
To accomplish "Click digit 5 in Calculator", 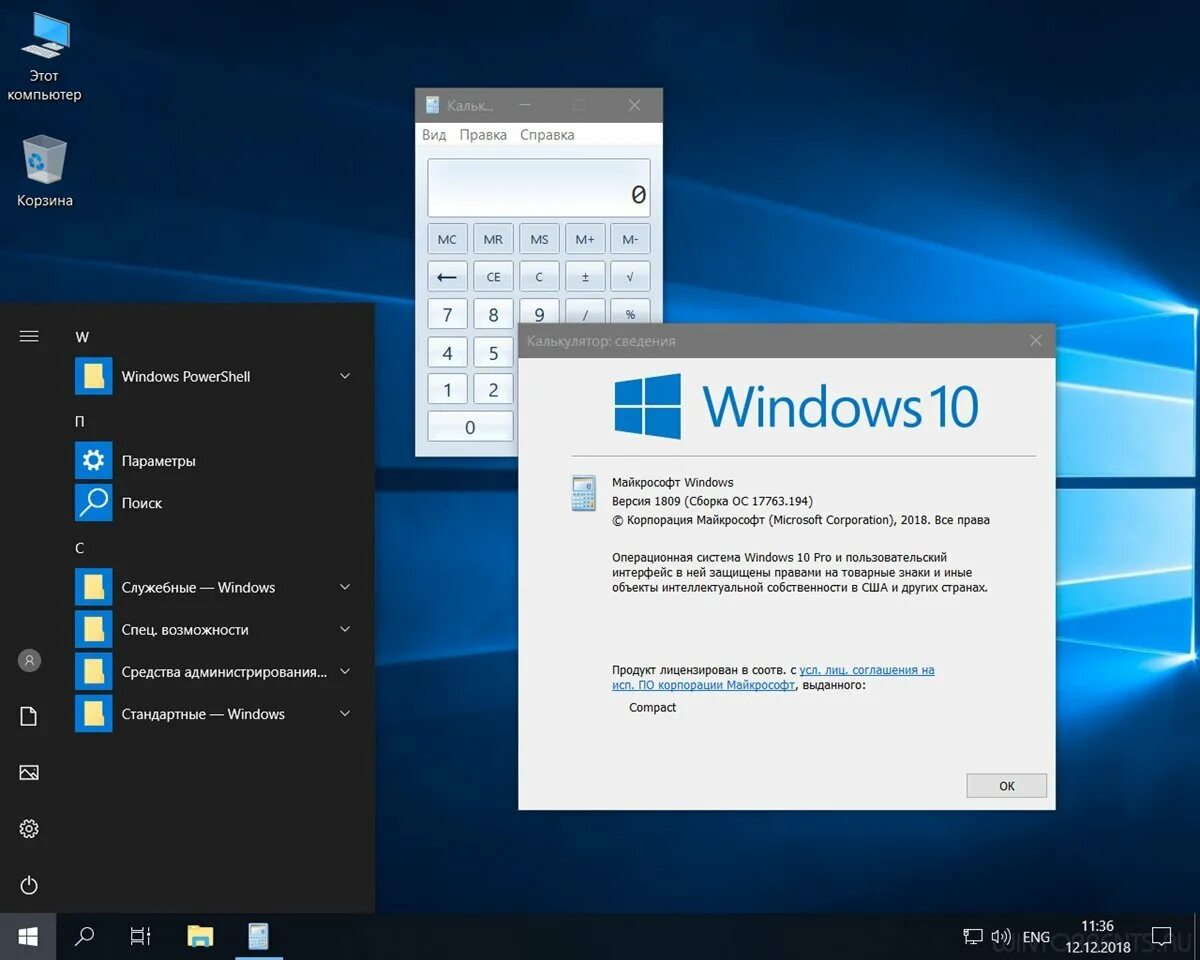I will tap(493, 353).
